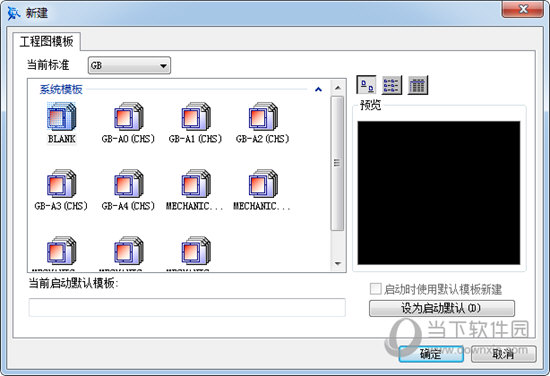This screenshot has height=376, width=550.
Task: Collapse the 系统模板 group
Action: [x=318, y=89]
